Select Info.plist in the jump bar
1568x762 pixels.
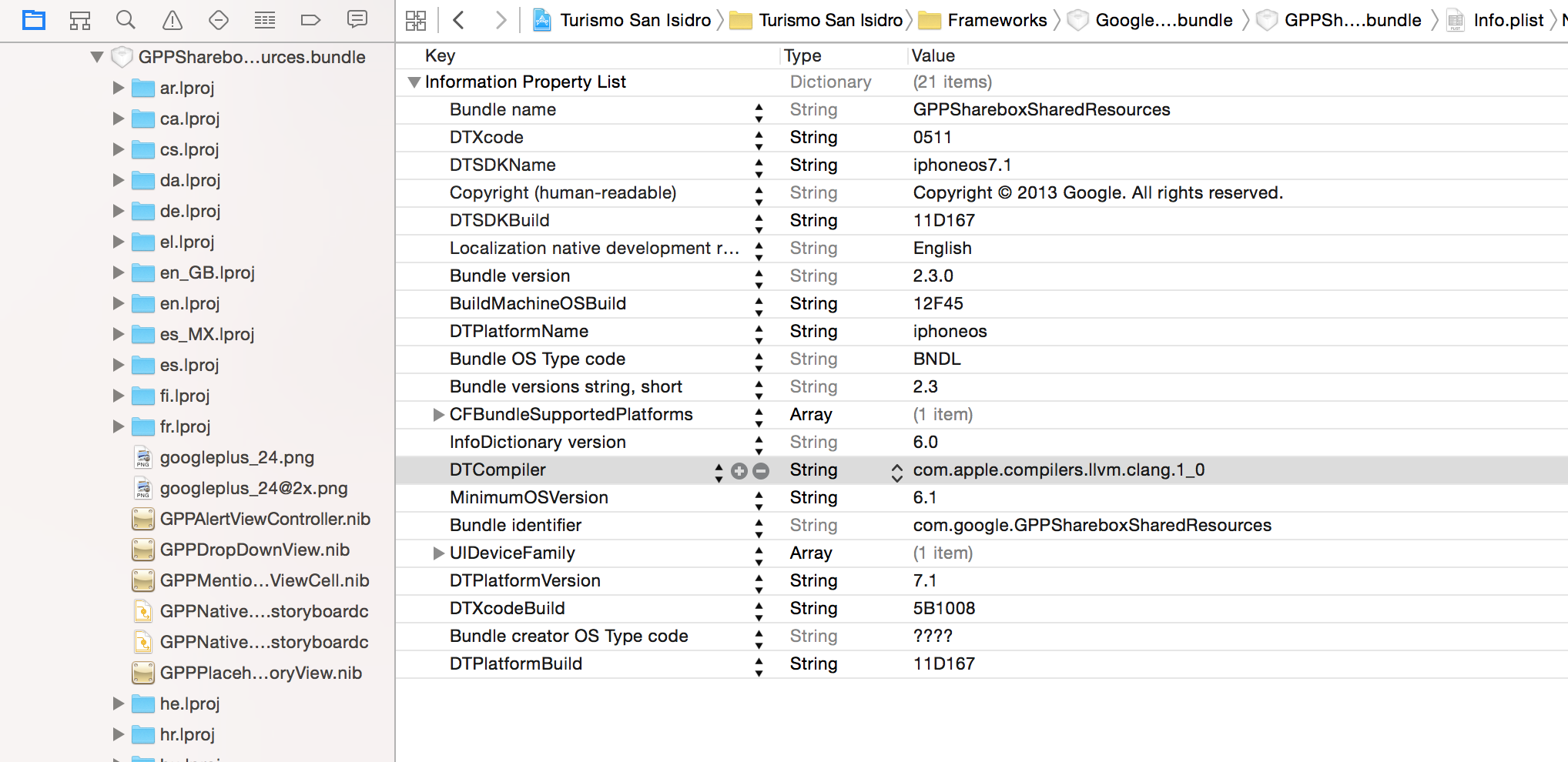(1508, 20)
